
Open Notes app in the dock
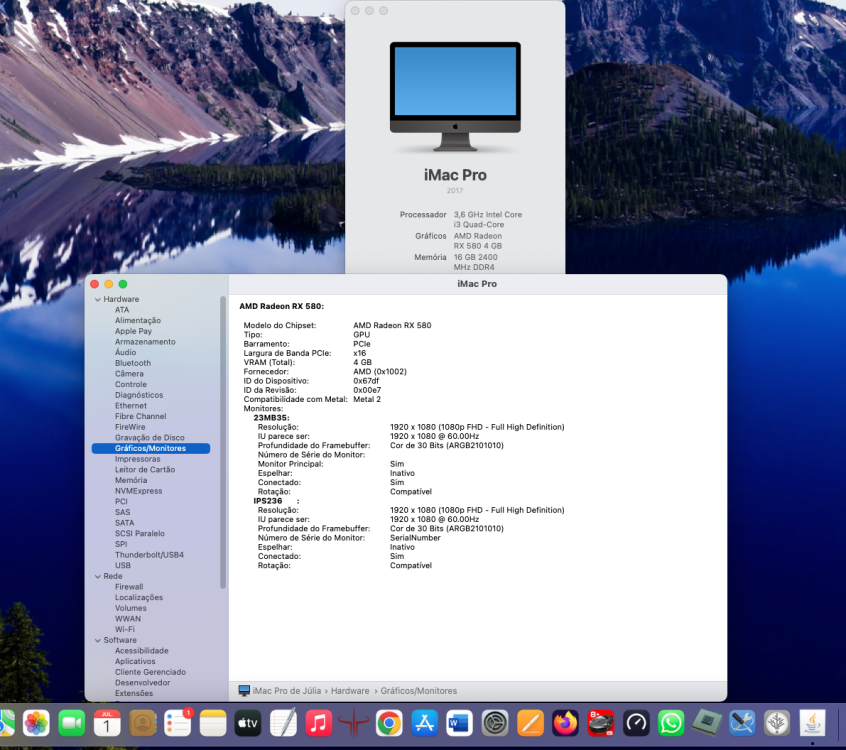[x=213, y=723]
